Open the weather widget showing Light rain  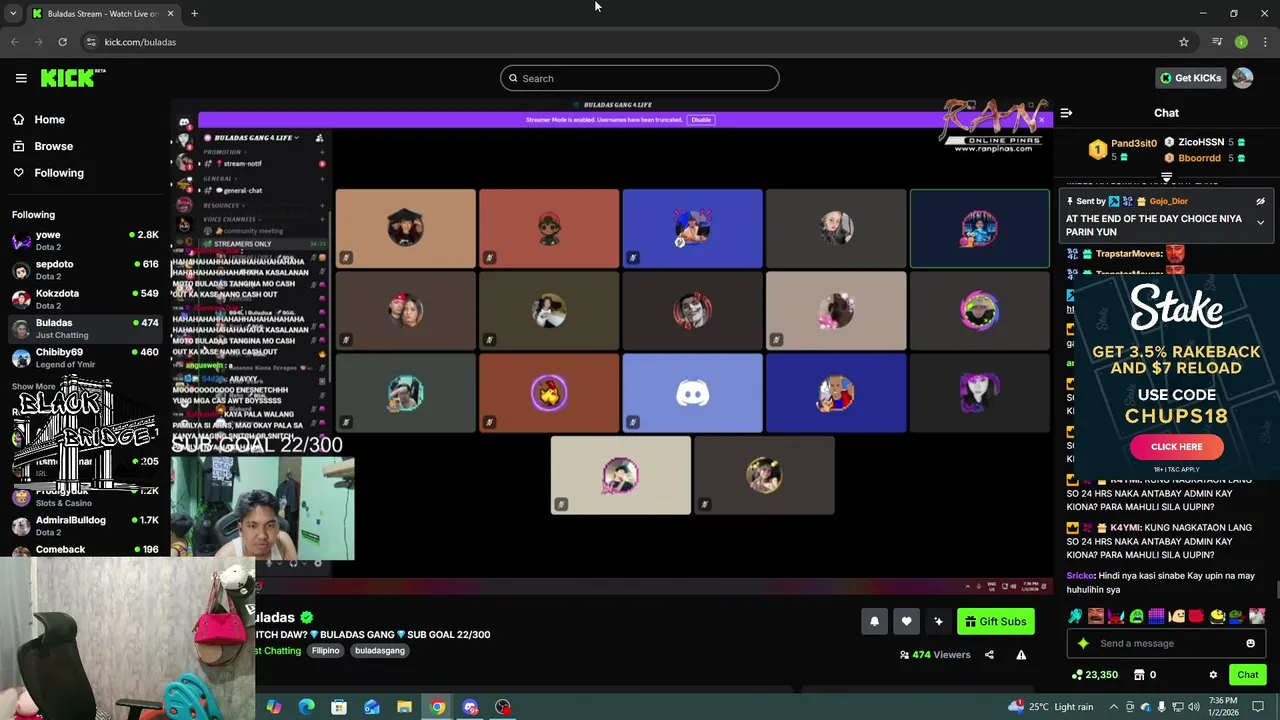point(1051,707)
